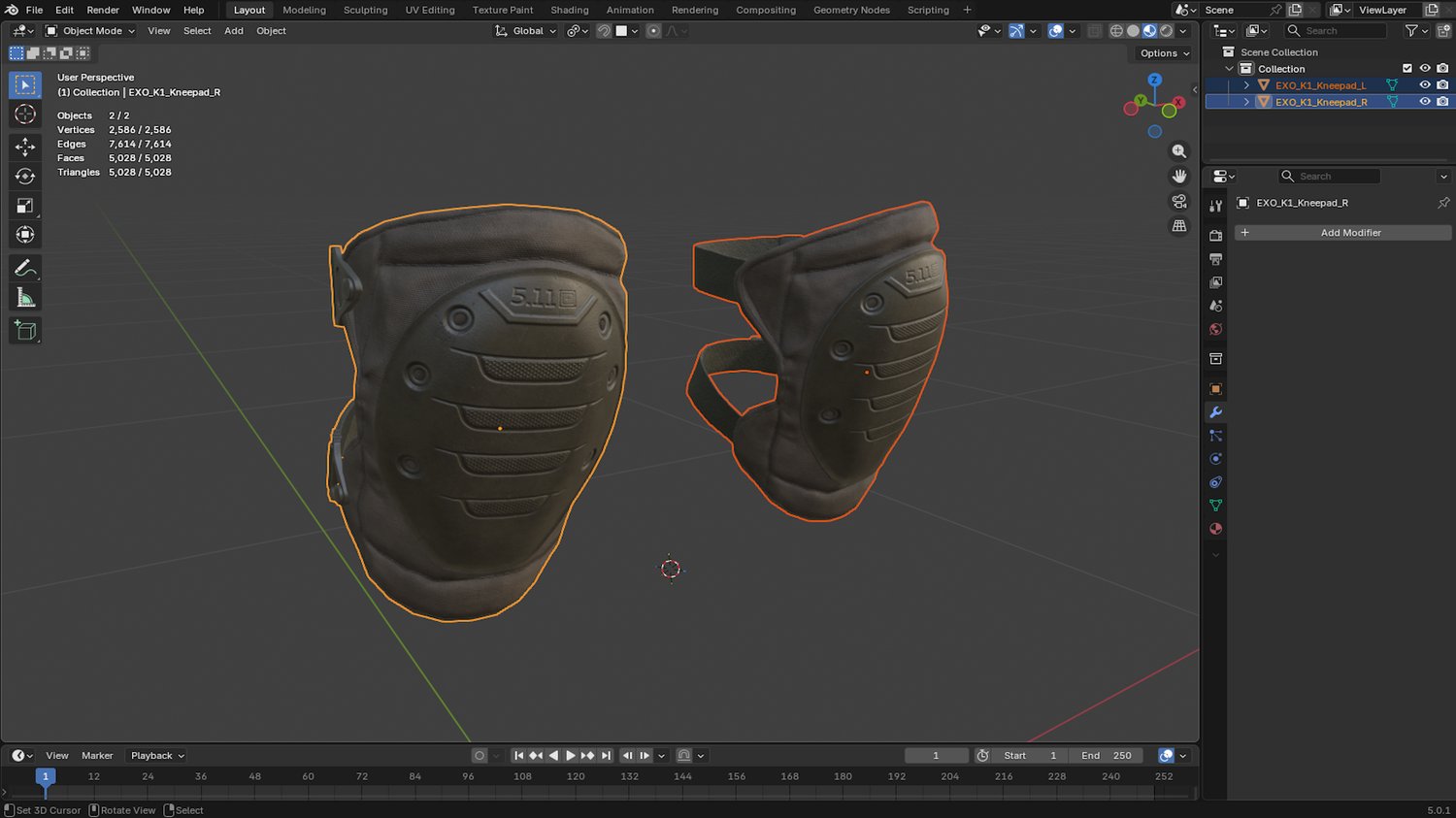Select the Annotate pencil tool
This screenshot has height=818, width=1456.
tap(25, 269)
